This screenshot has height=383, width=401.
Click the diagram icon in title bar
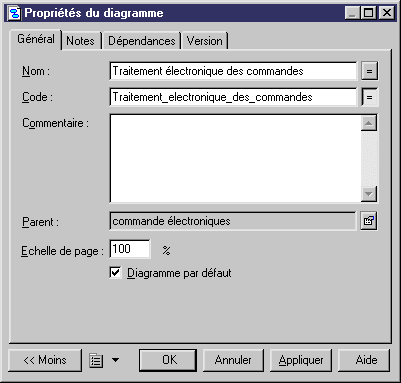(x=14, y=13)
